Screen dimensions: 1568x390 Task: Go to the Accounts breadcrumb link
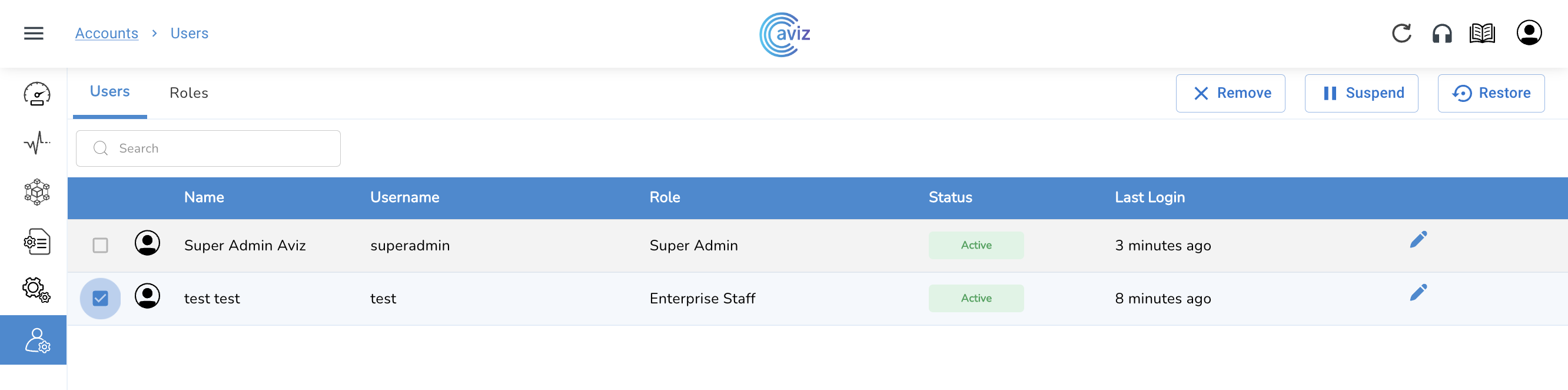tap(107, 34)
